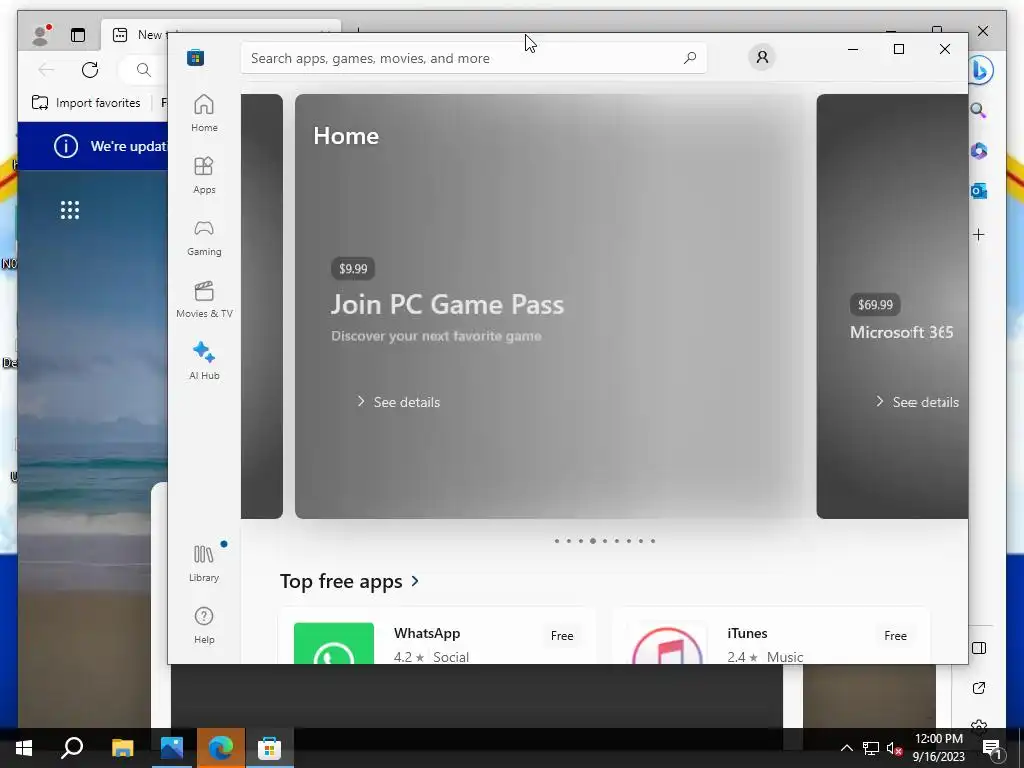Click Refresh in the Edge window

tap(90, 69)
